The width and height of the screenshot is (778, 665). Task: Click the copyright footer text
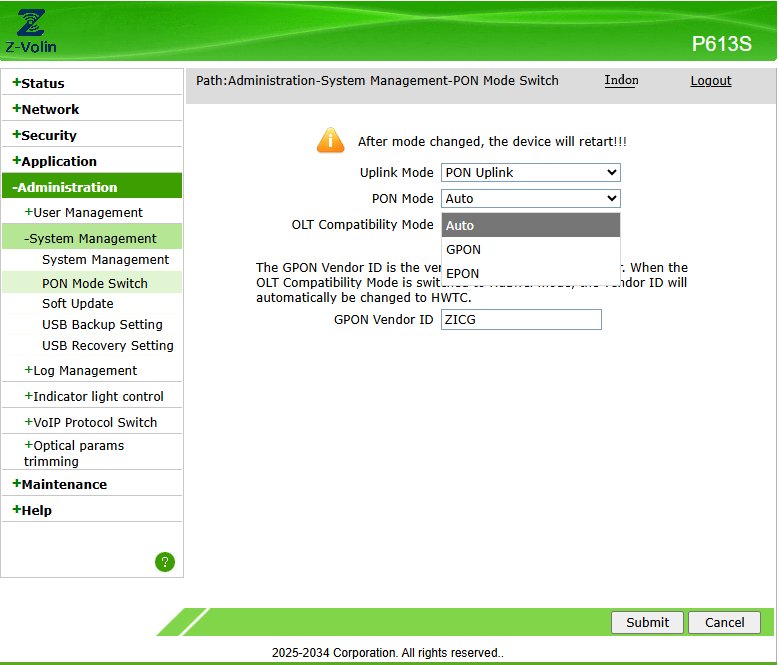(388, 652)
